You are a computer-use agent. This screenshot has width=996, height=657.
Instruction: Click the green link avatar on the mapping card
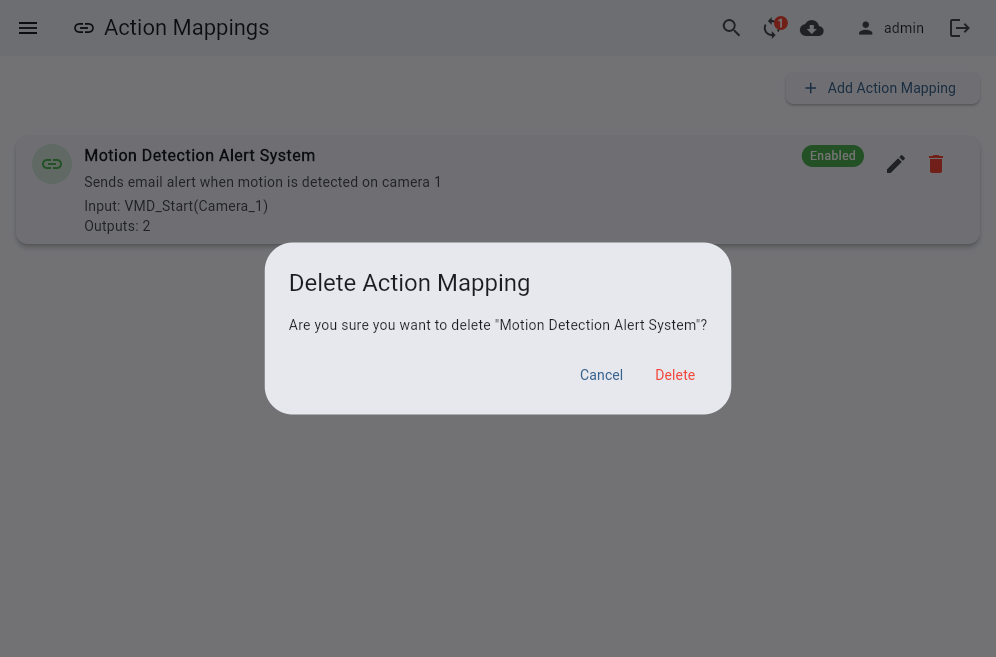(x=52, y=164)
